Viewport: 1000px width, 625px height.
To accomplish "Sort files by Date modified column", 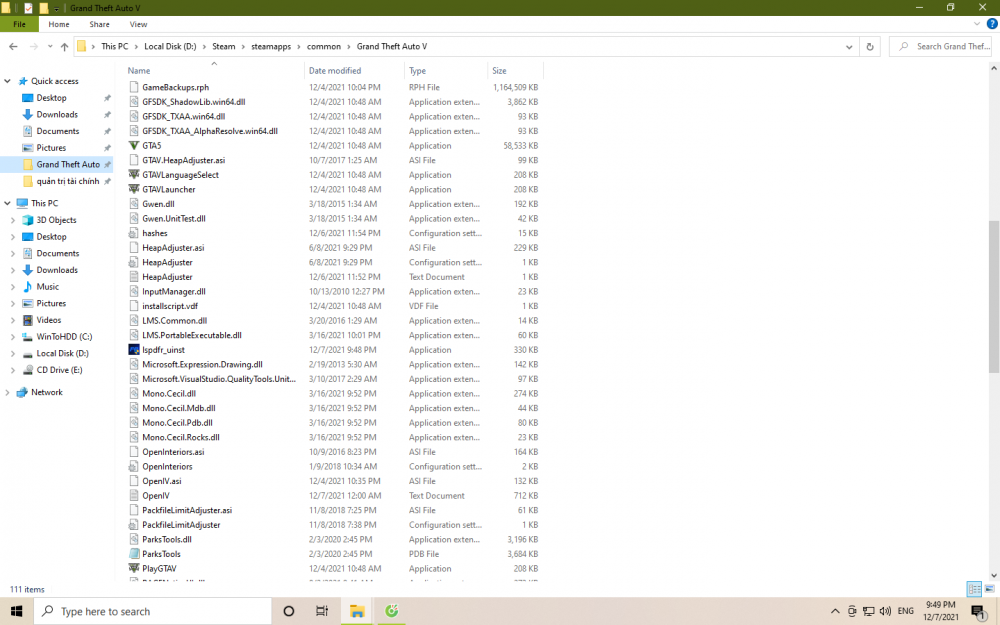I will [x=335, y=71].
